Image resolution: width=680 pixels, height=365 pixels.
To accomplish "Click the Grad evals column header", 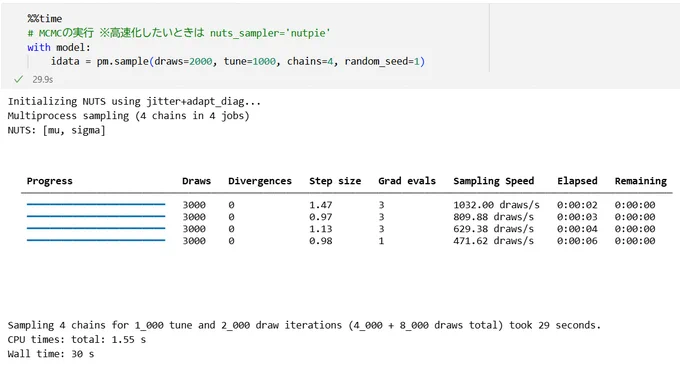I will pos(407,181).
